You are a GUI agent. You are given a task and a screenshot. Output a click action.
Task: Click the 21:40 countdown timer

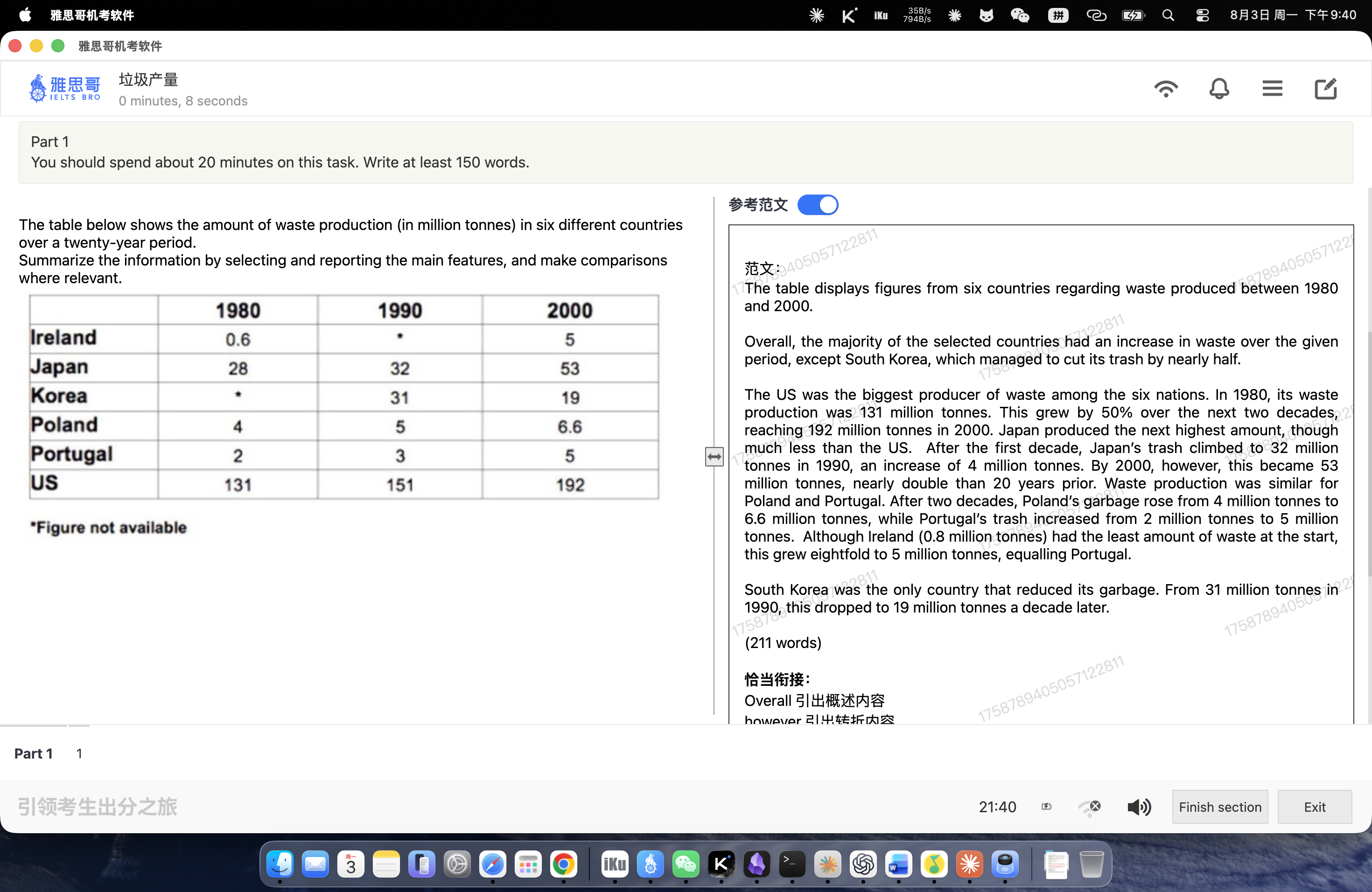(997, 807)
